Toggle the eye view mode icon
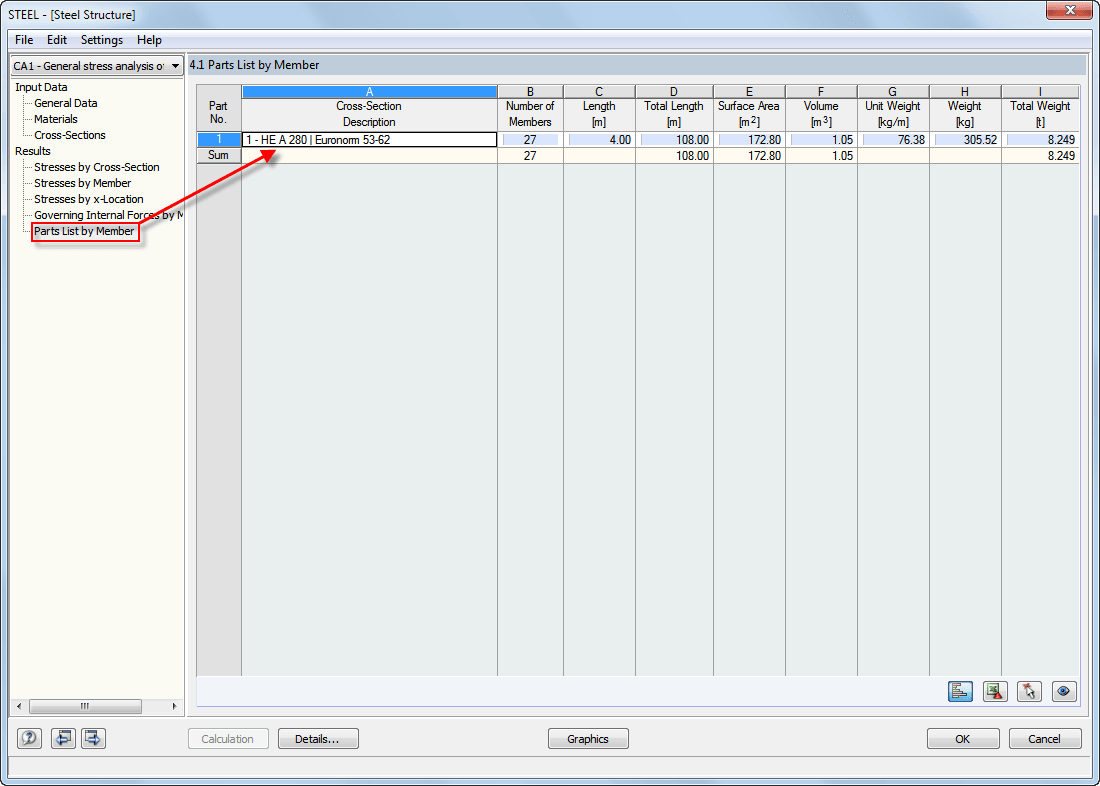Image resolution: width=1100 pixels, height=786 pixels. pyautogui.click(x=1064, y=691)
